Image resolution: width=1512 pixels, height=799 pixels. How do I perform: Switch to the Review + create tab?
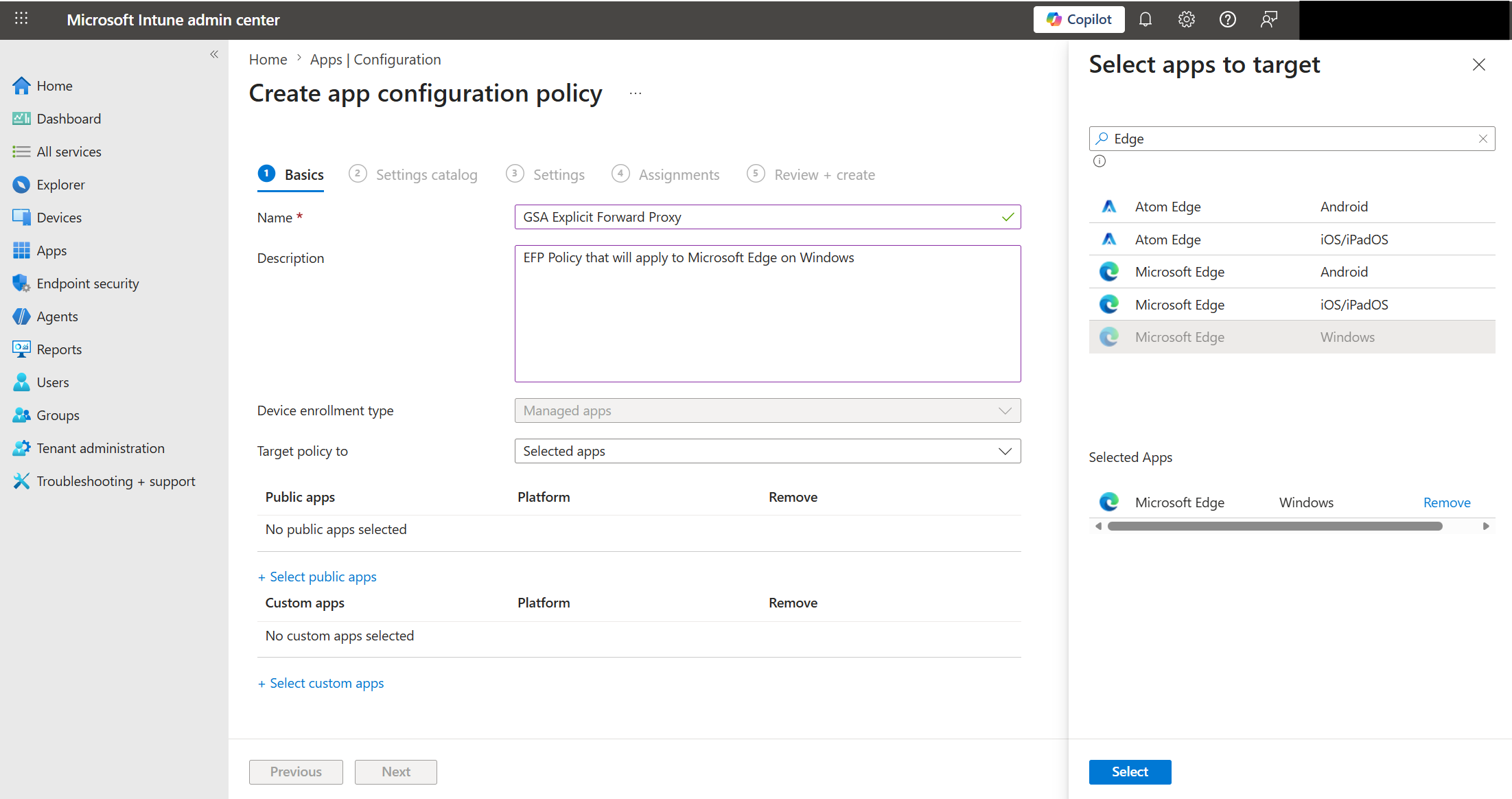click(x=811, y=175)
